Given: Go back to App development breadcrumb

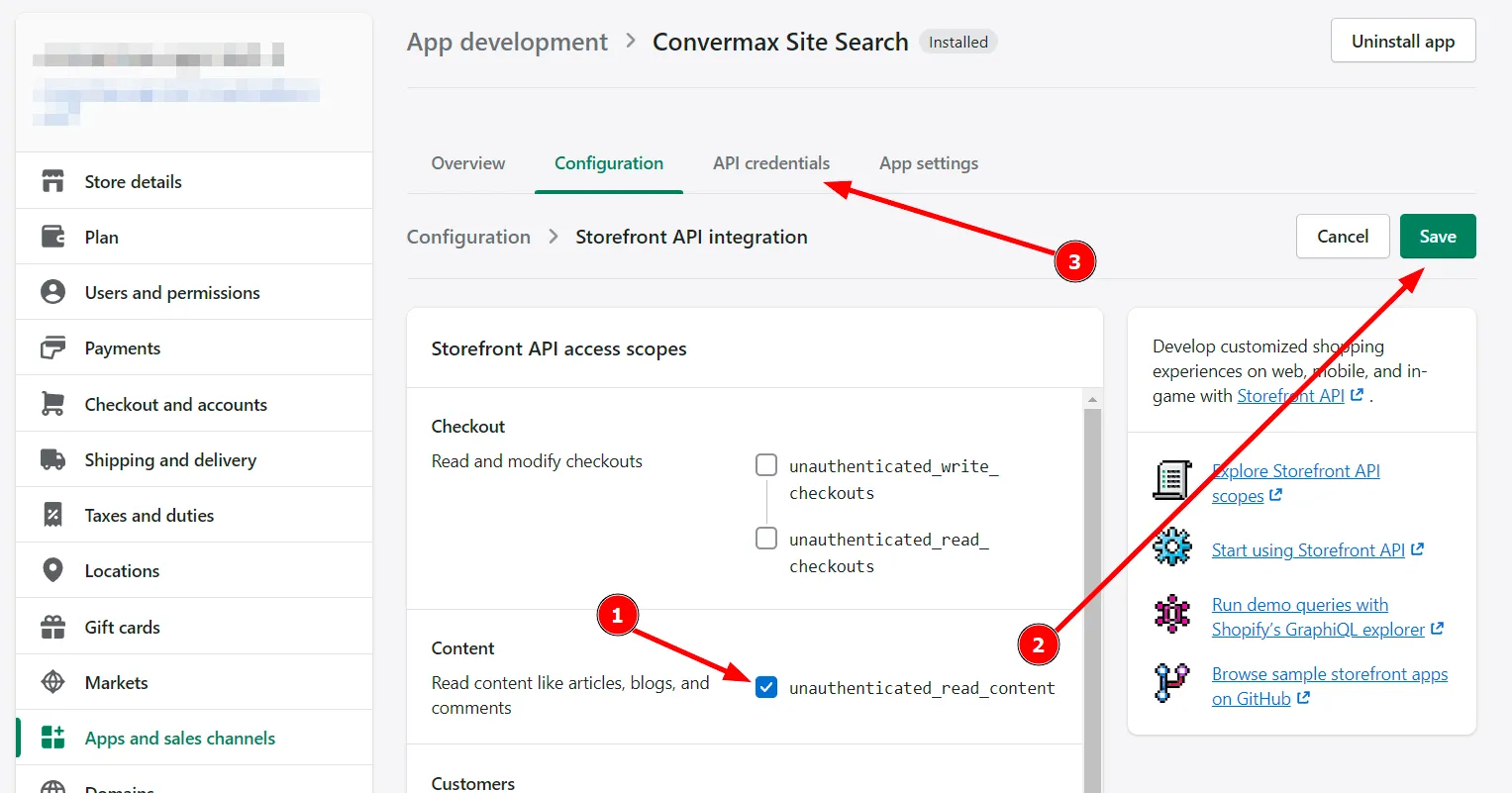Looking at the screenshot, I should (507, 42).
